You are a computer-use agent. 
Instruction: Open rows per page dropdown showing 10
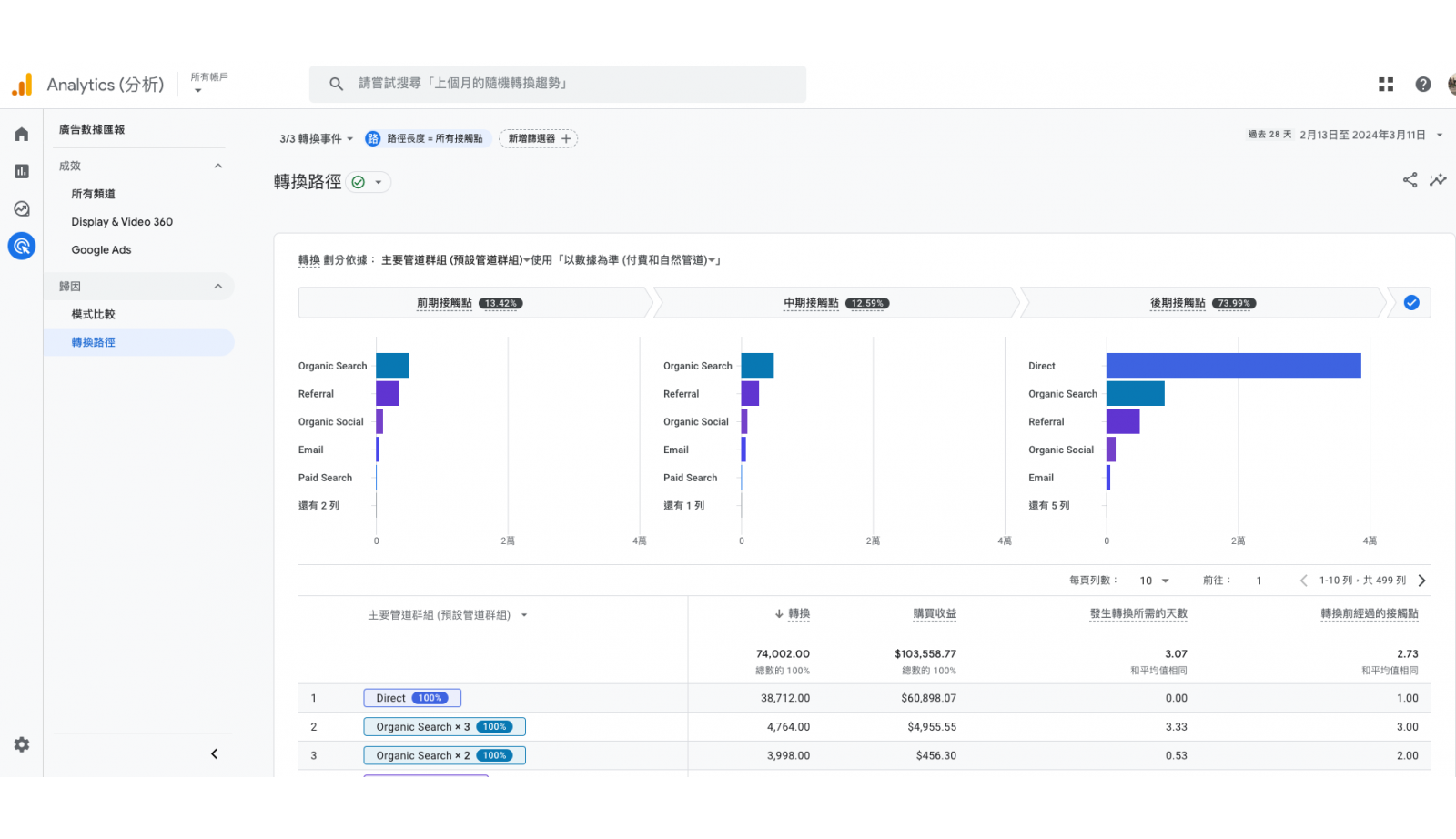(1154, 581)
